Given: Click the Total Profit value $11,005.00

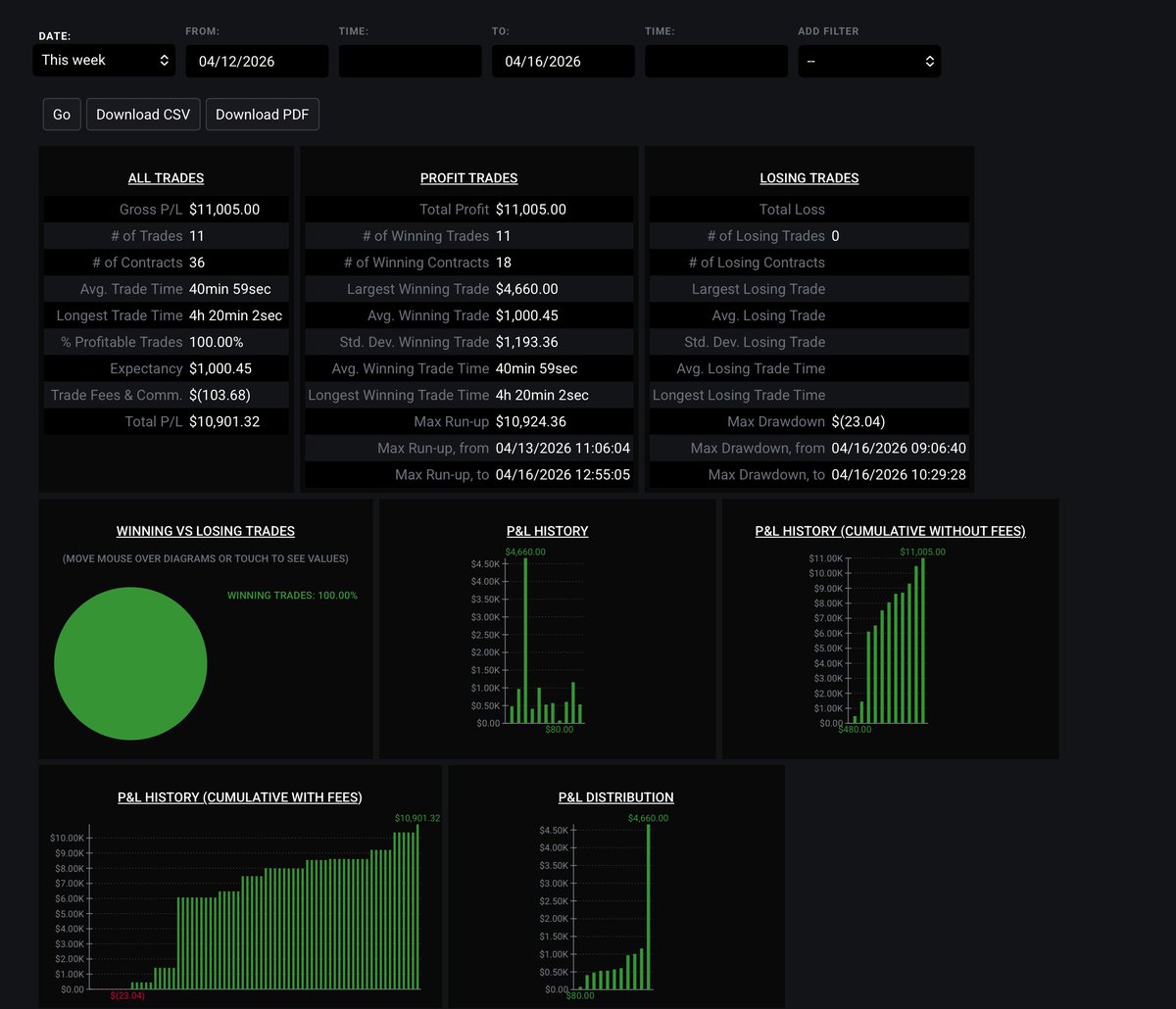Looking at the screenshot, I should [531, 210].
